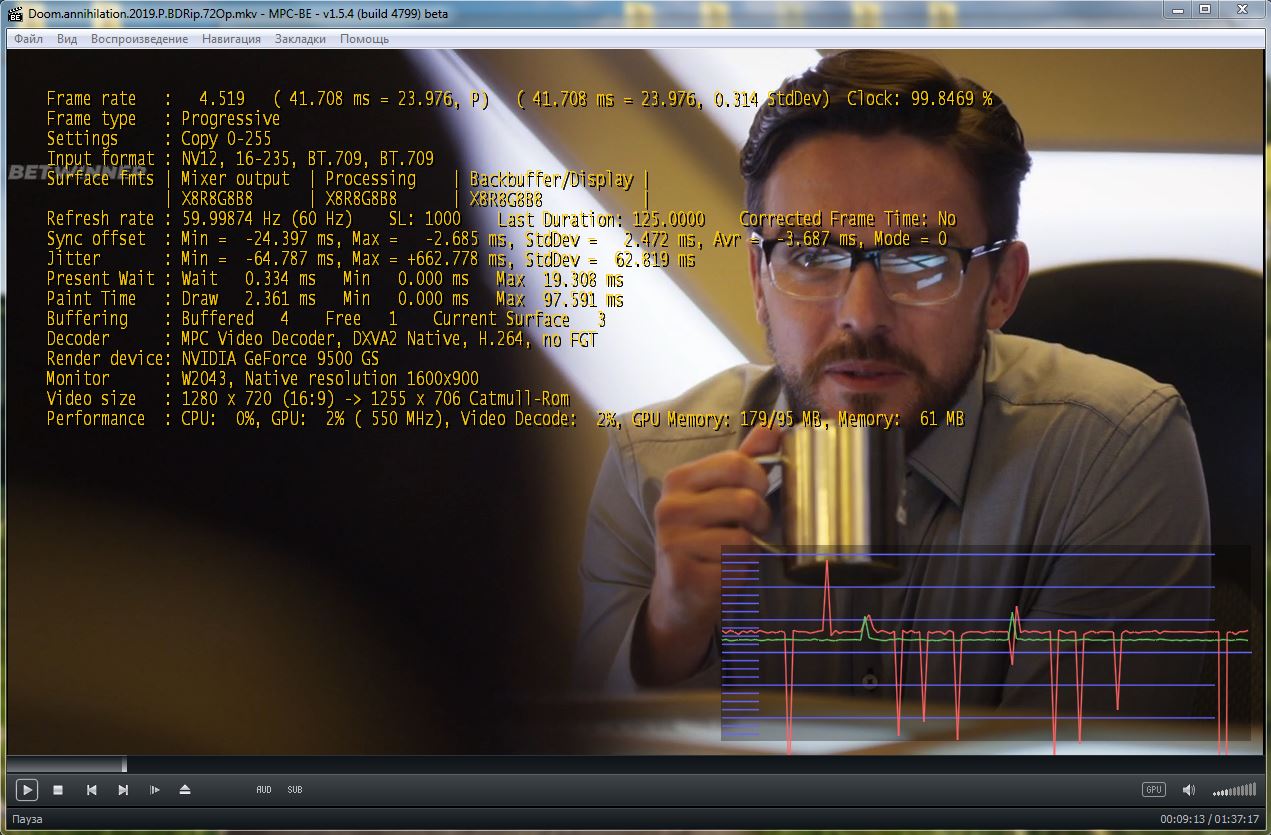Click the Performance CPU/GPU line
The width and height of the screenshot is (1271, 835).
505,418
